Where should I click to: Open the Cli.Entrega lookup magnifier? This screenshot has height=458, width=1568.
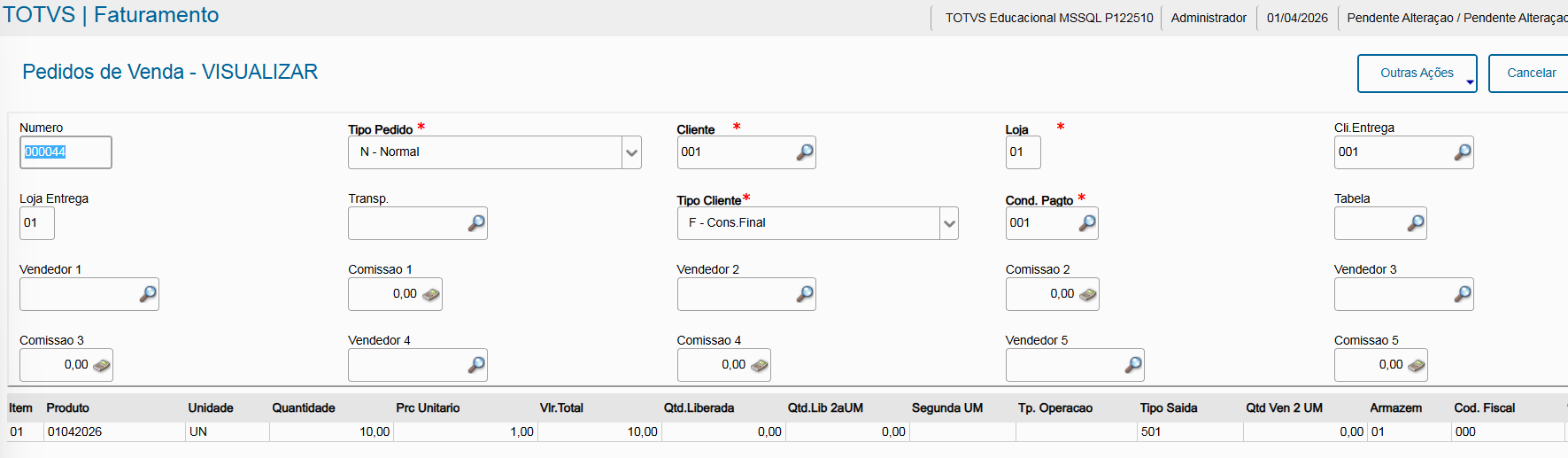coord(1462,152)
